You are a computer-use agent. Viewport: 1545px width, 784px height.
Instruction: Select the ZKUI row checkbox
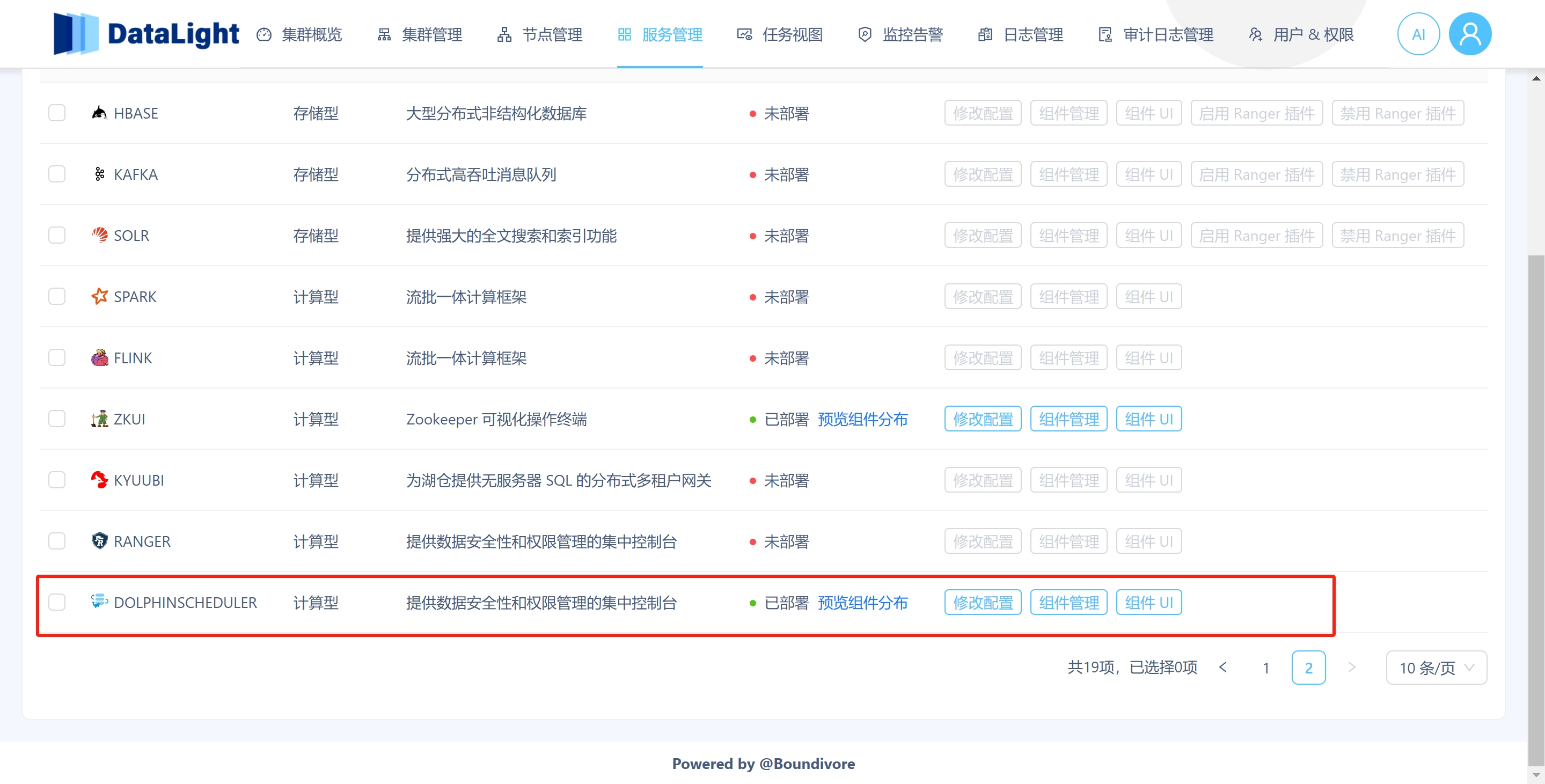click(57, 419)
